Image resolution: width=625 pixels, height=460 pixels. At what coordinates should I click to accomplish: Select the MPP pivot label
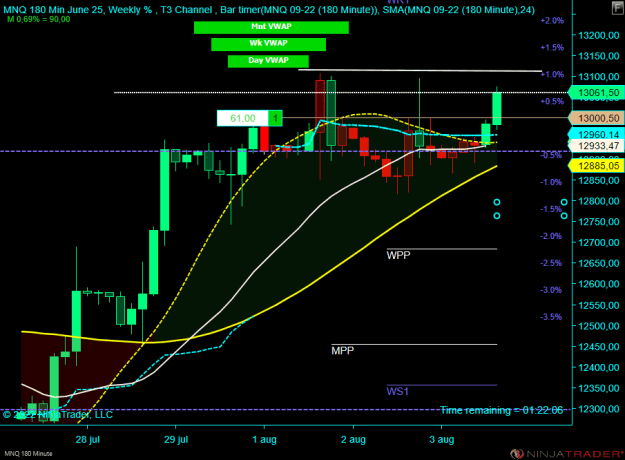tap(342, 351)
